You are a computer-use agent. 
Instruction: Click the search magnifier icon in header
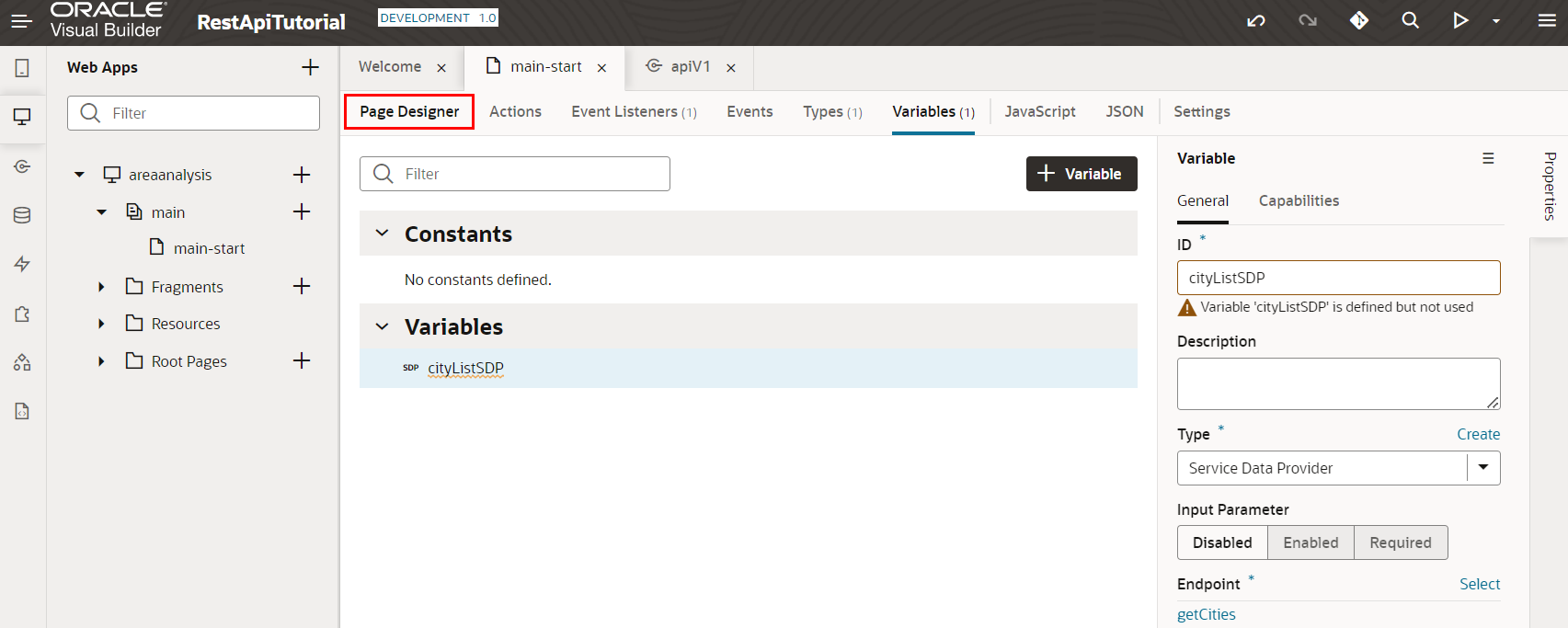click(x=1410, y=20)
